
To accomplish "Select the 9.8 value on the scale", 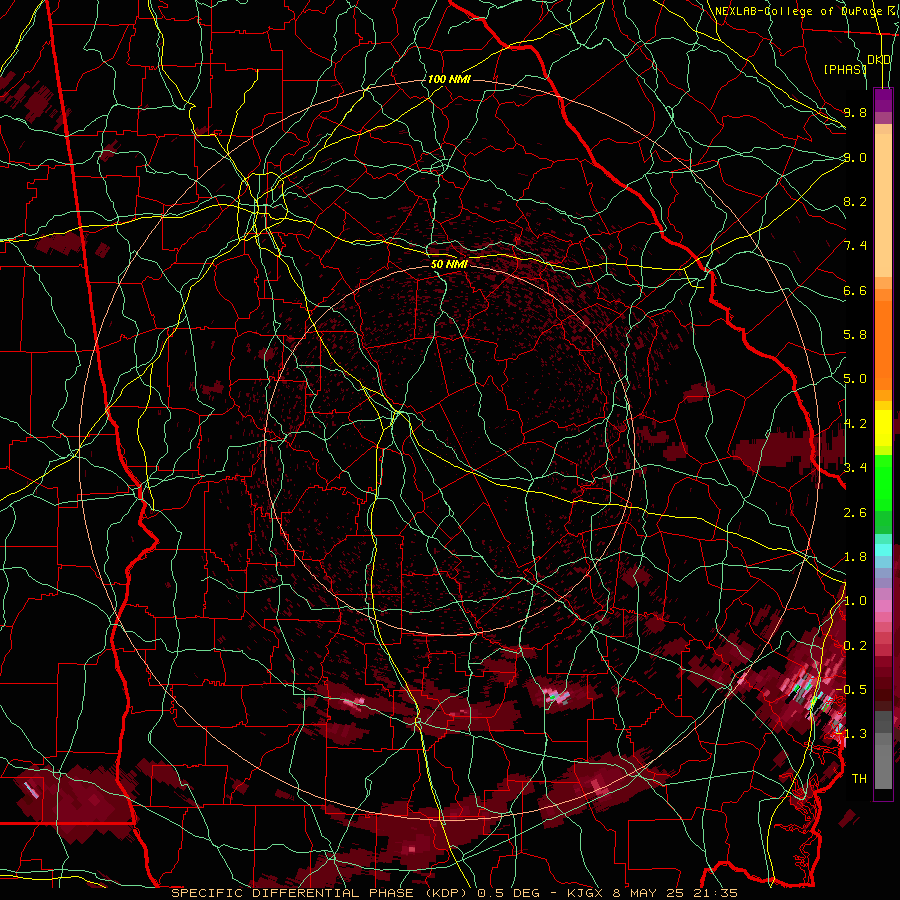I will 855,112.
